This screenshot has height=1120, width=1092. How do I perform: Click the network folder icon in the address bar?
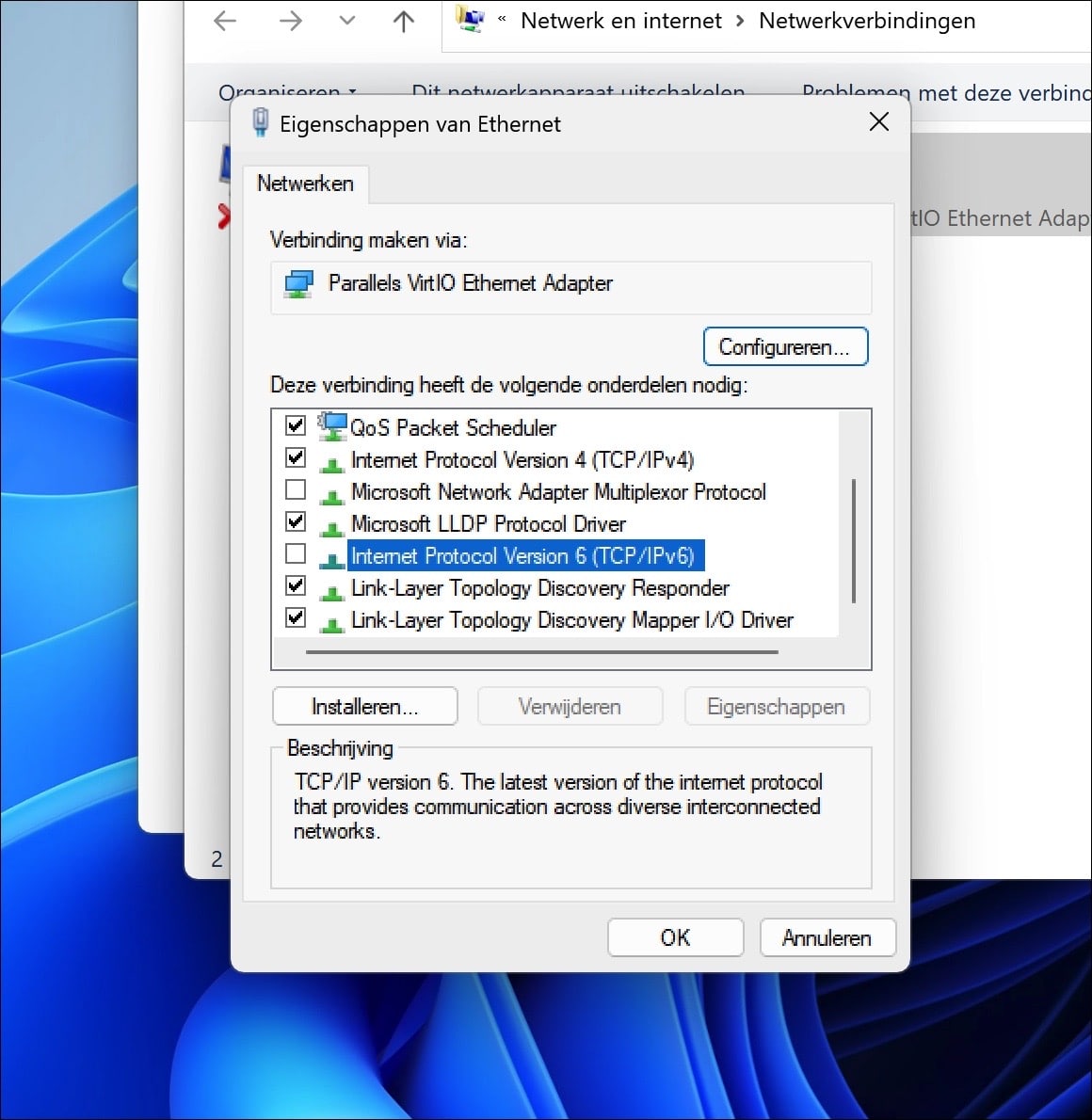click(466, 20)
